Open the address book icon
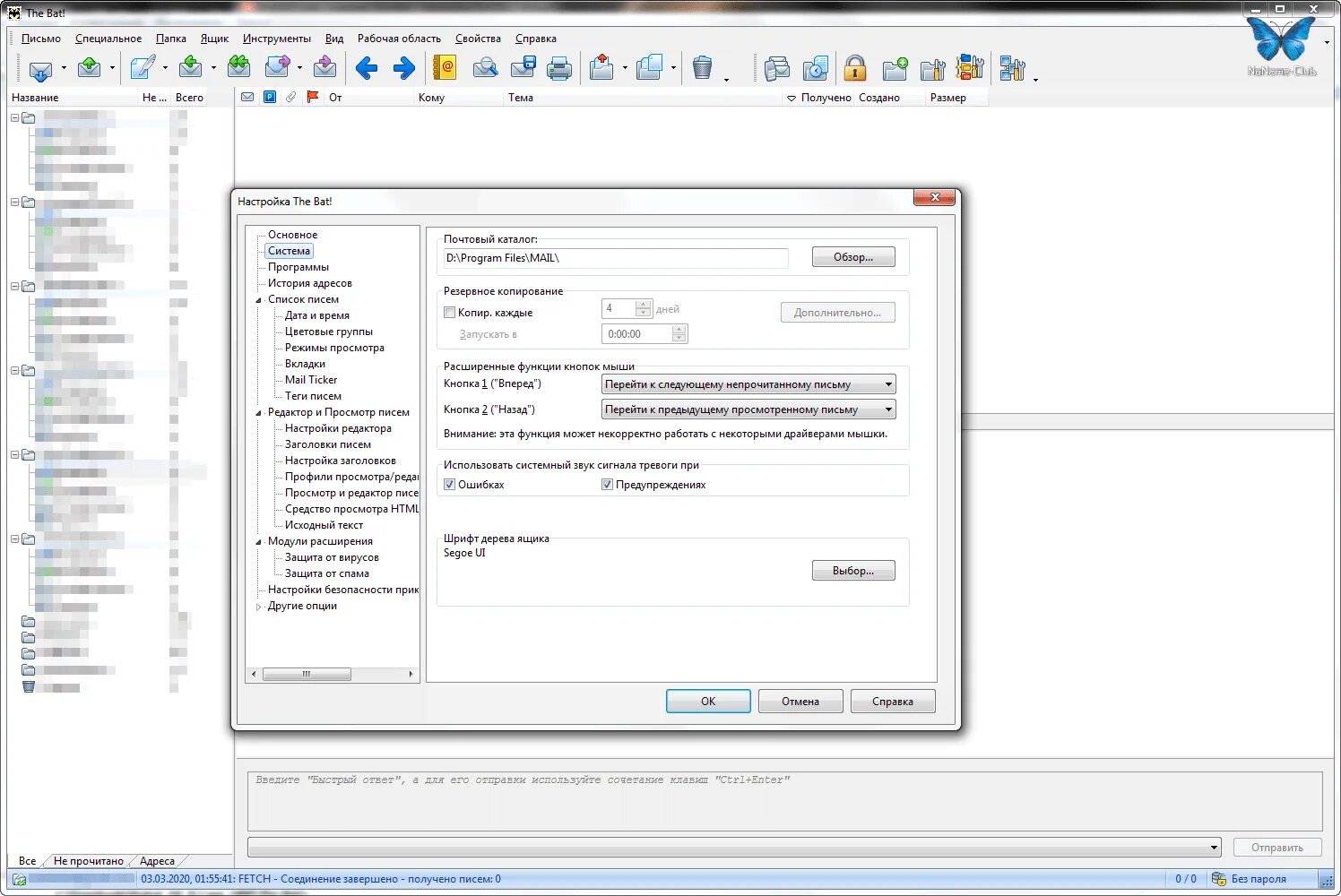The height and width of the screenshot is (896, 1341). [445, 68]
